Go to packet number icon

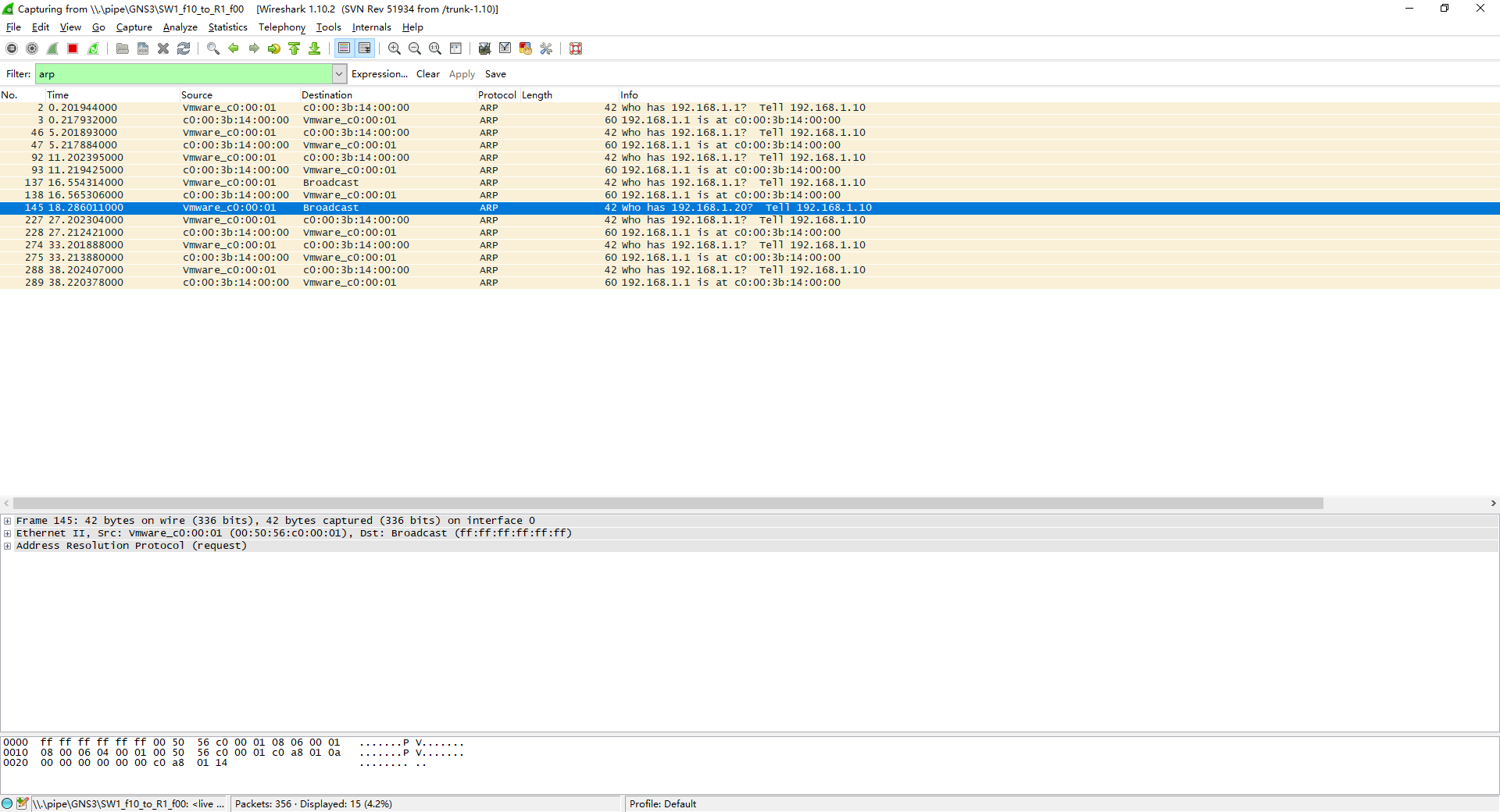click(x=274, y=48)
